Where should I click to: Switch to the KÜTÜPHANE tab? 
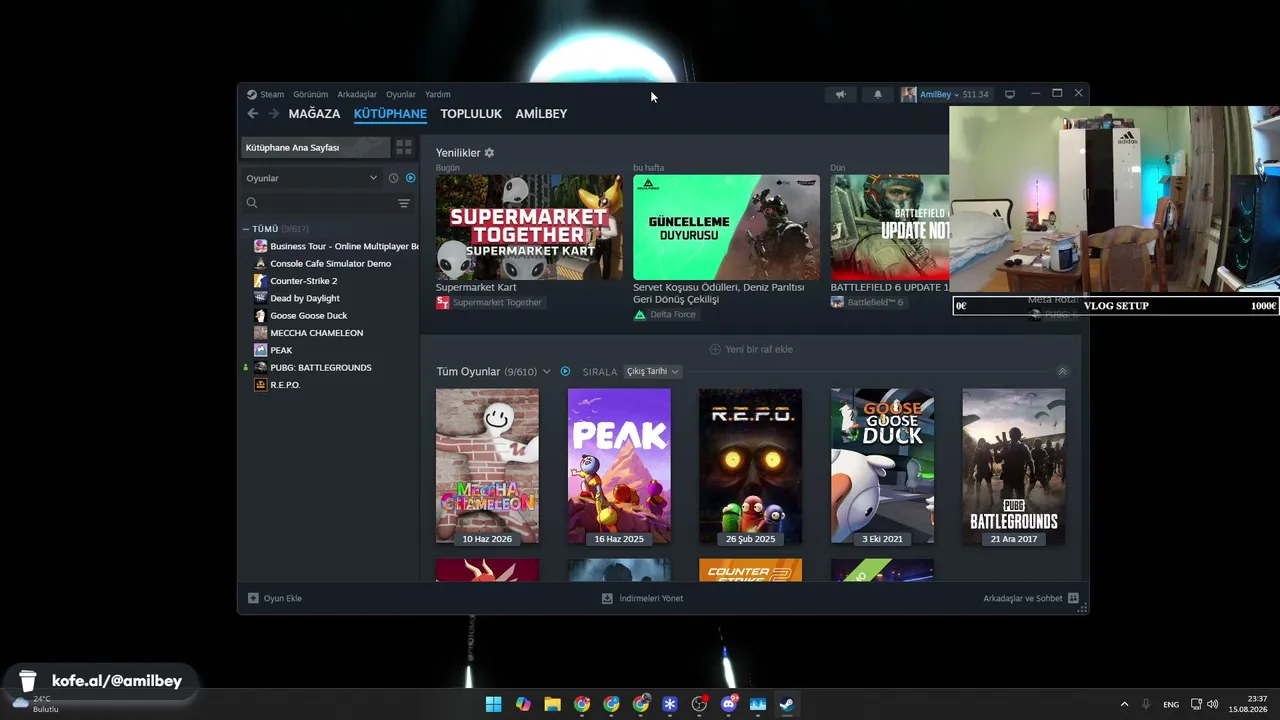[390, 114]
